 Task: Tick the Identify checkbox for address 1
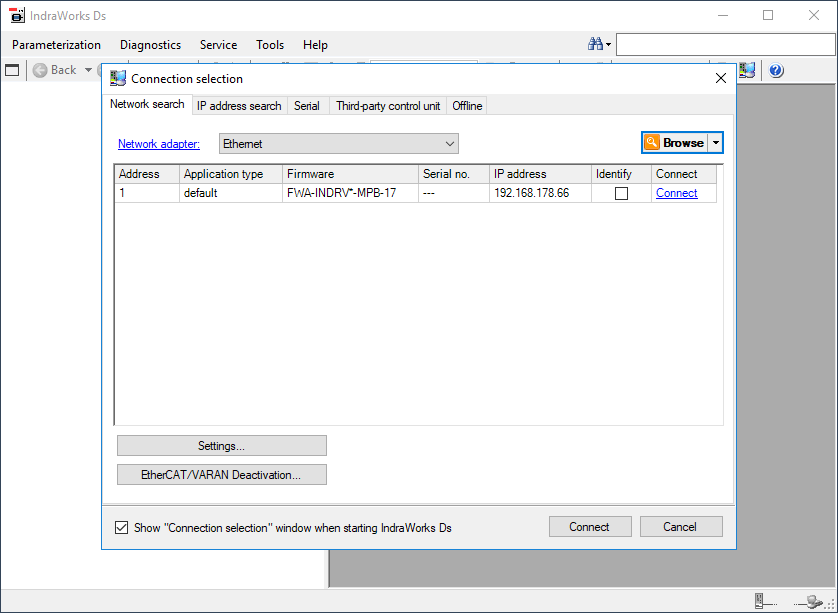coord(621,193)
